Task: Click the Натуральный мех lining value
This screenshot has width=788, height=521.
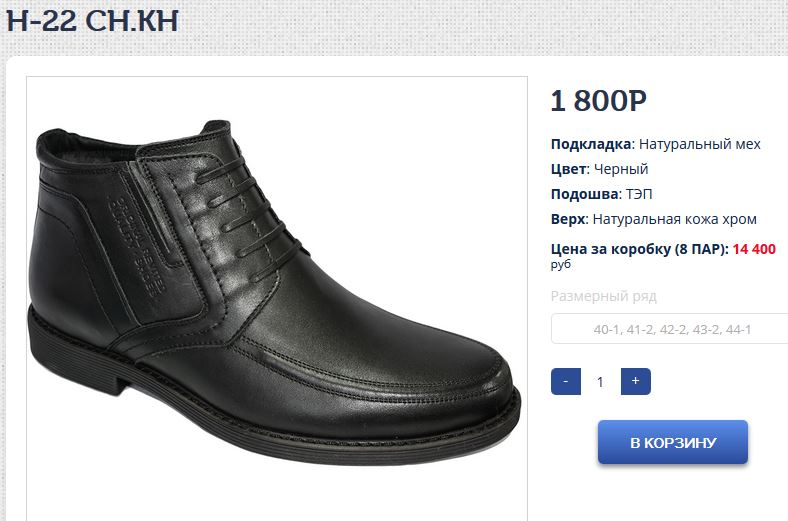Action: point(700,144)
